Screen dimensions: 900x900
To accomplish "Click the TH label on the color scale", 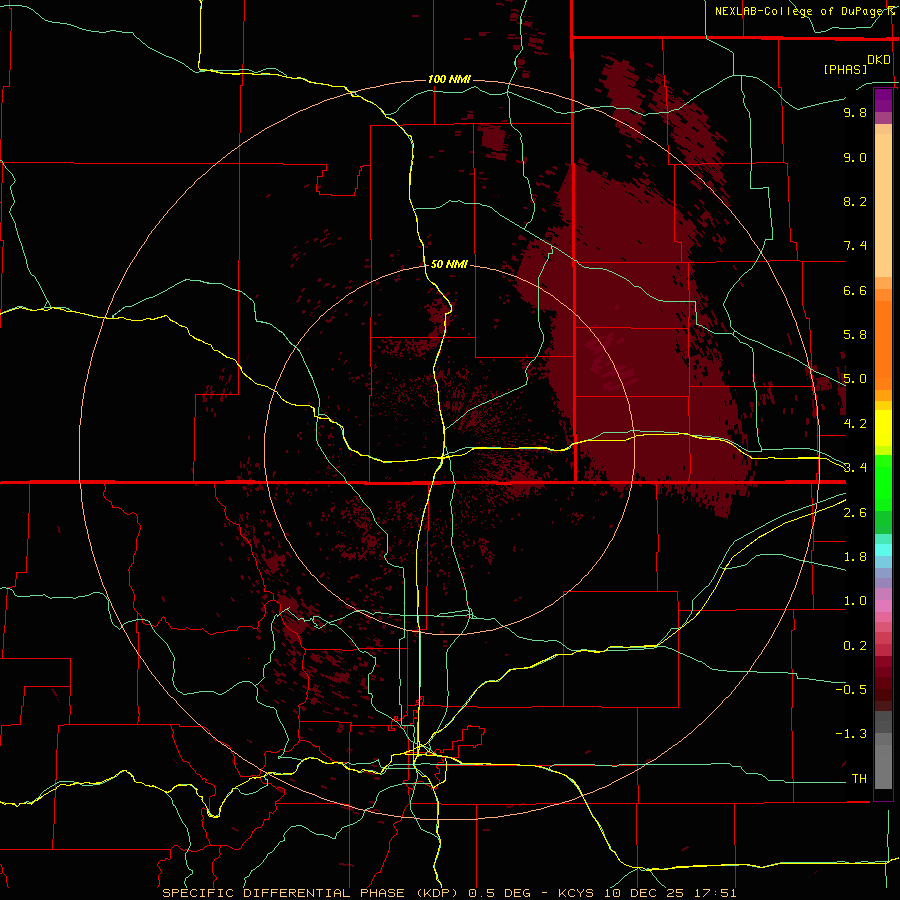I will (x=859, y=779).
